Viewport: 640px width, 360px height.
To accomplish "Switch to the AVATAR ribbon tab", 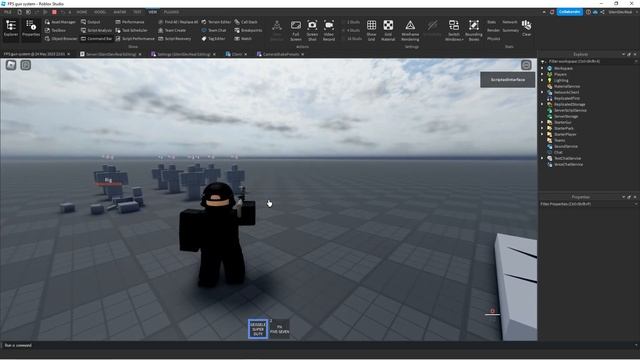I will click(120, 12).
